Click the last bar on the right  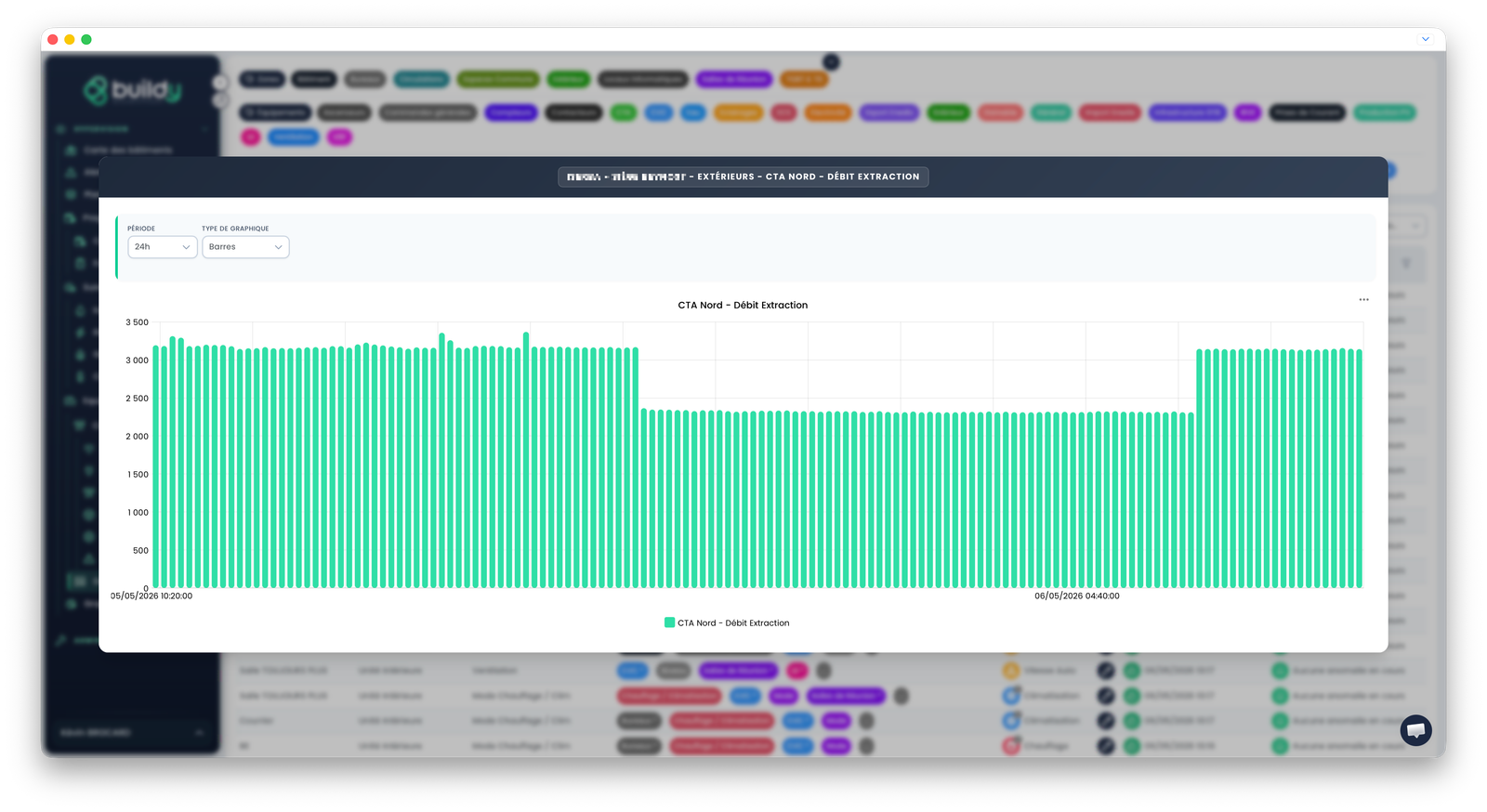1359,469
